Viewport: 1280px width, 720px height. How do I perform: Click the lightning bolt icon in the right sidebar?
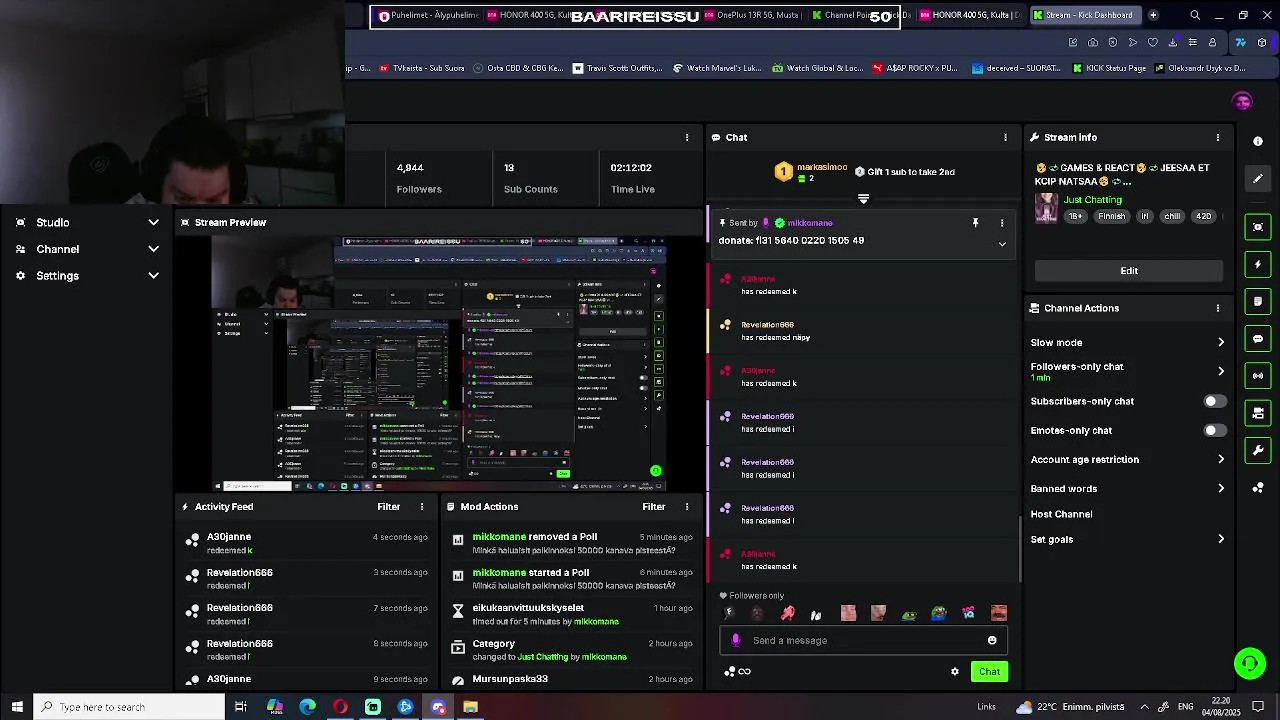(x=1258, y=264)
